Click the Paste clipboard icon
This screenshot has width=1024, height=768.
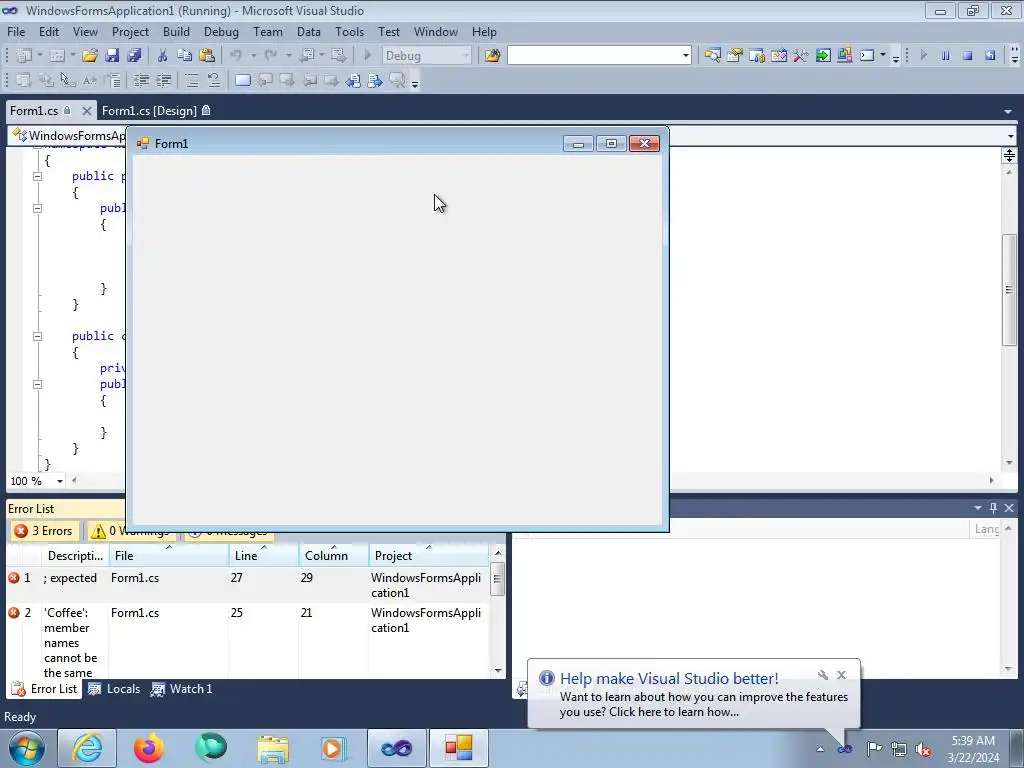(206, 56)
